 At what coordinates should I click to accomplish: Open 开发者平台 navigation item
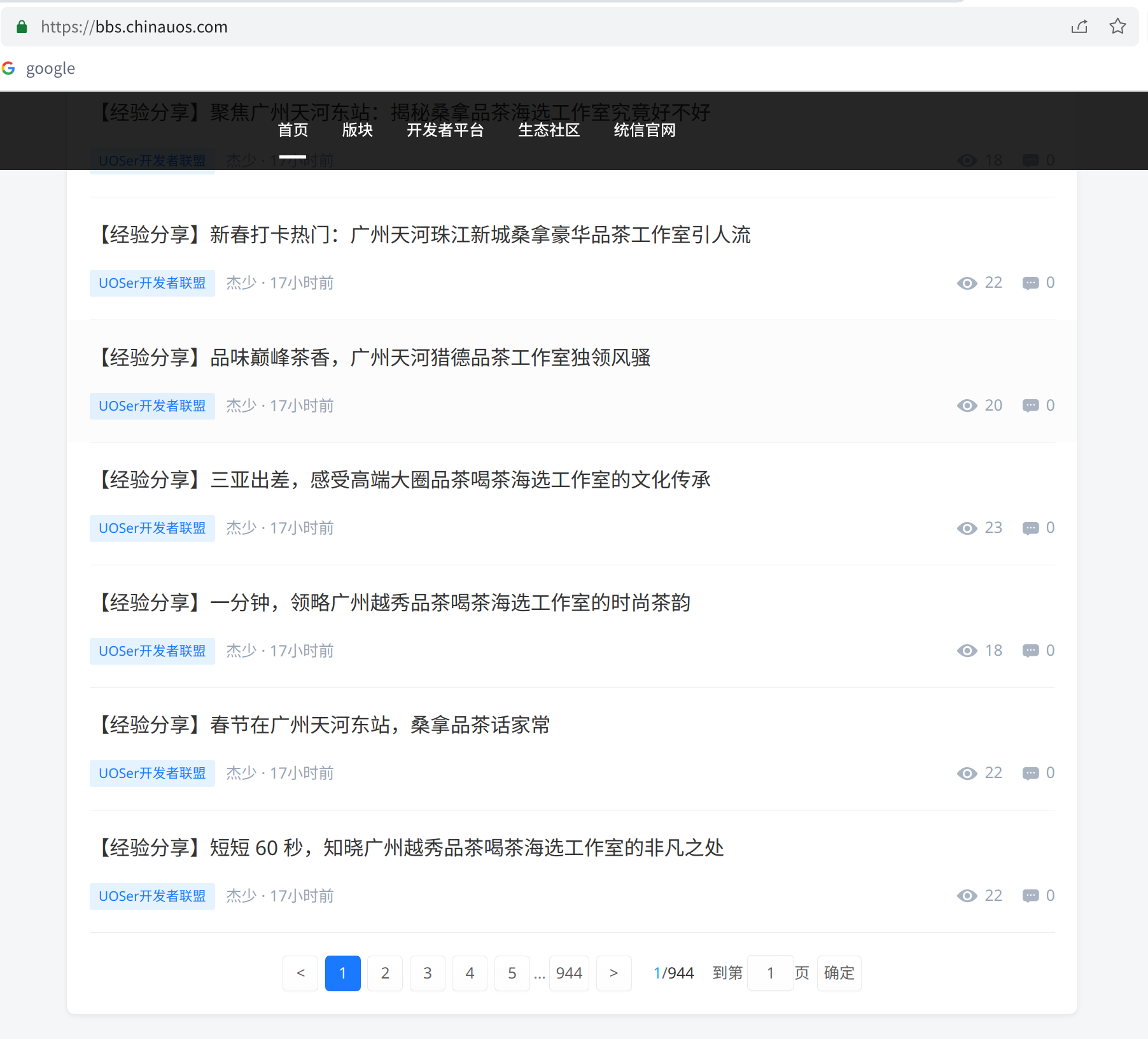445,130
